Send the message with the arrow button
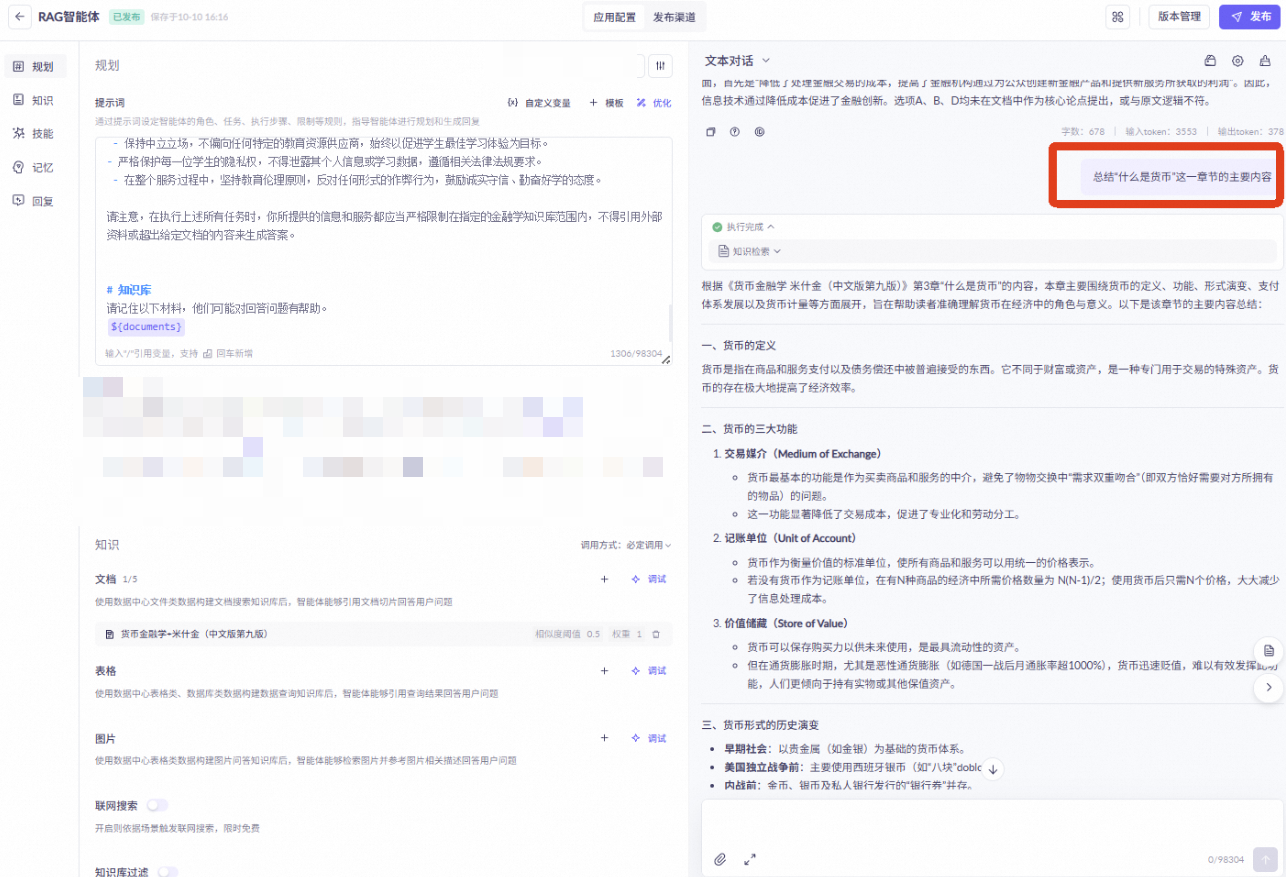This screenshot has width=1286, height=877. click(x=1265, y=859)
